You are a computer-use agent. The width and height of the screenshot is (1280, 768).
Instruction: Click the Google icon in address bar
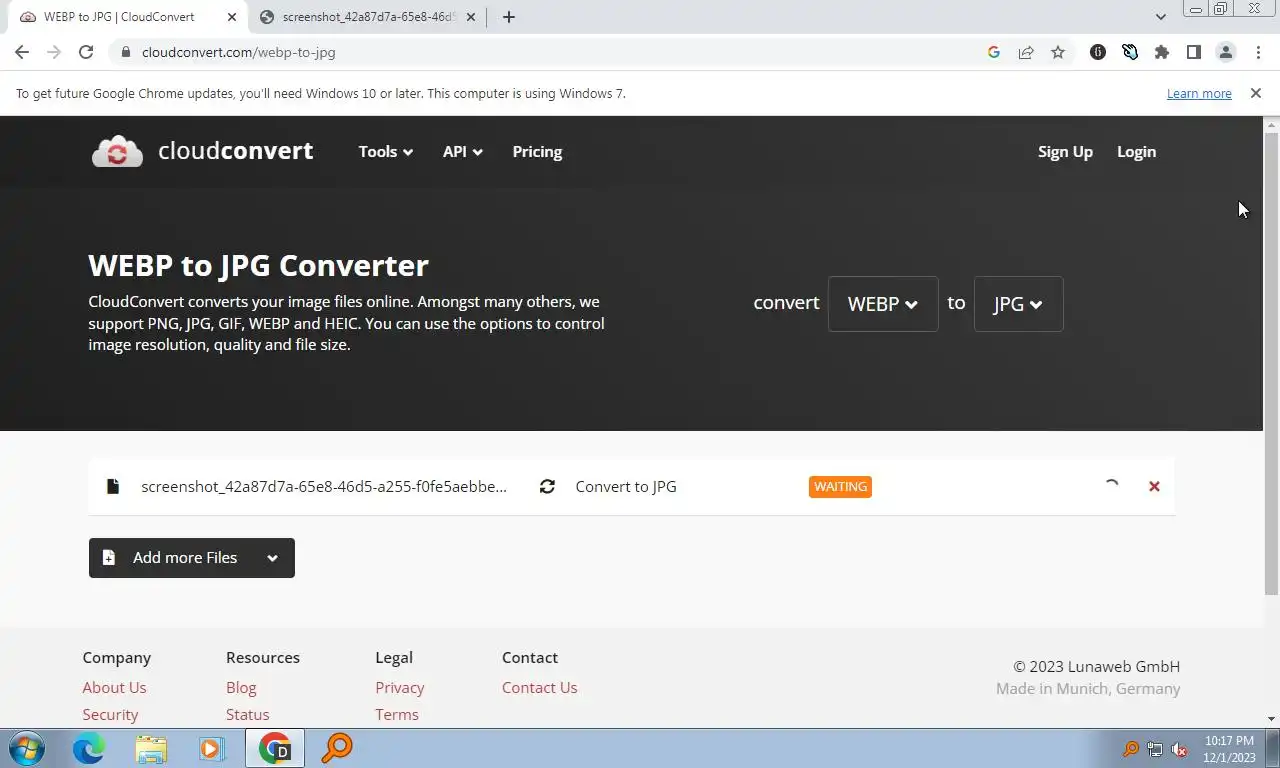pos(994,52)
